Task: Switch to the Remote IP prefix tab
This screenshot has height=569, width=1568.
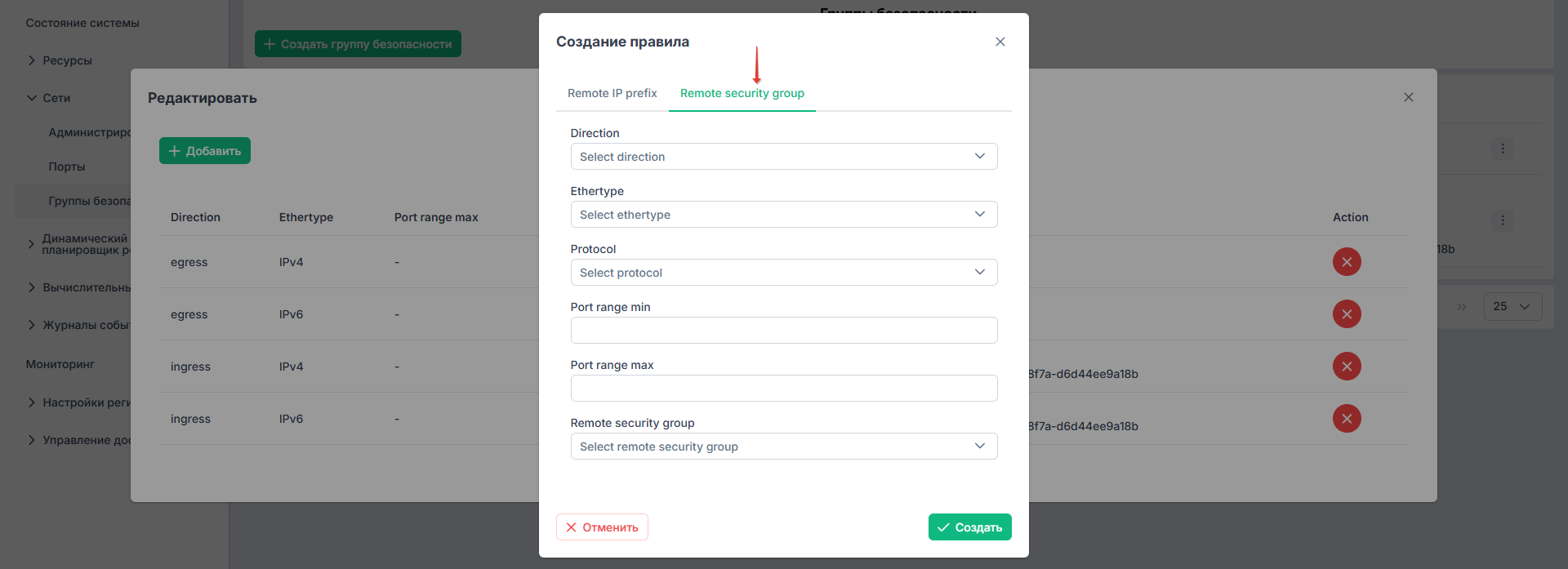Action: click(612, 93)
